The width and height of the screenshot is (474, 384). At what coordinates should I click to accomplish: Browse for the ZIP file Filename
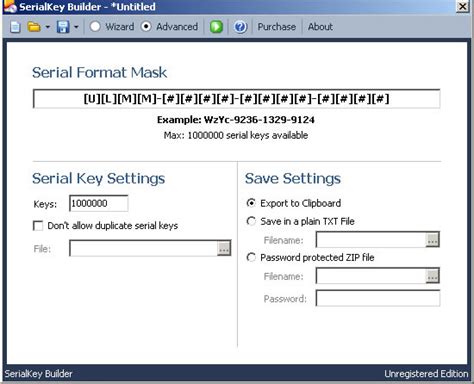point(432,276)
